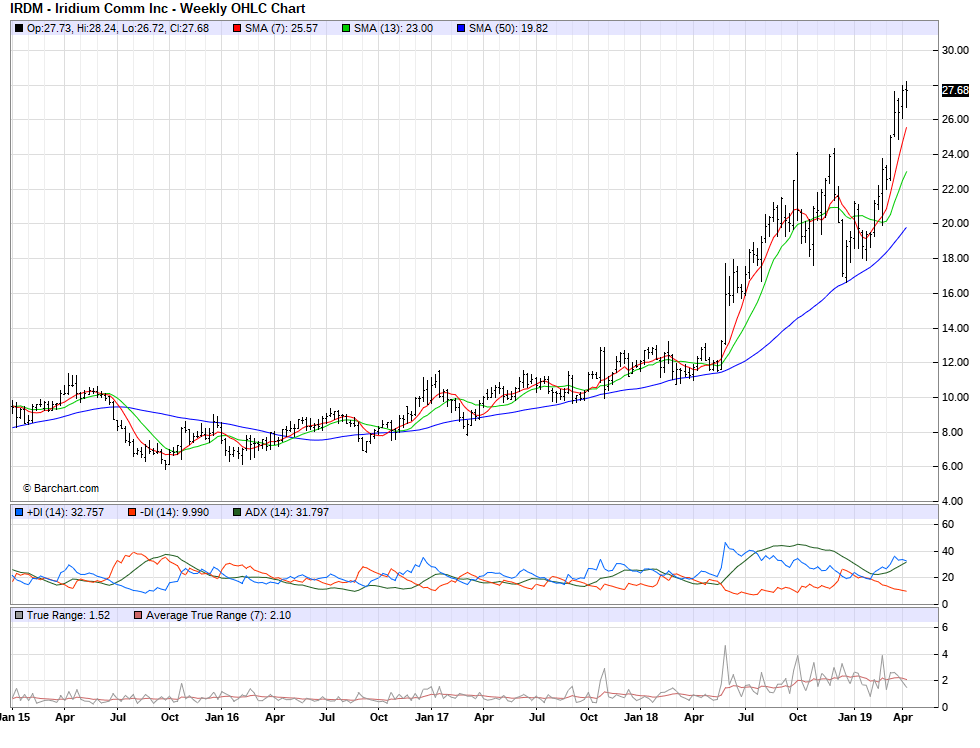This screenshot has width=980, height=748.
Task: Click the 60 label on the ADX axis
Action: point(948,524)
